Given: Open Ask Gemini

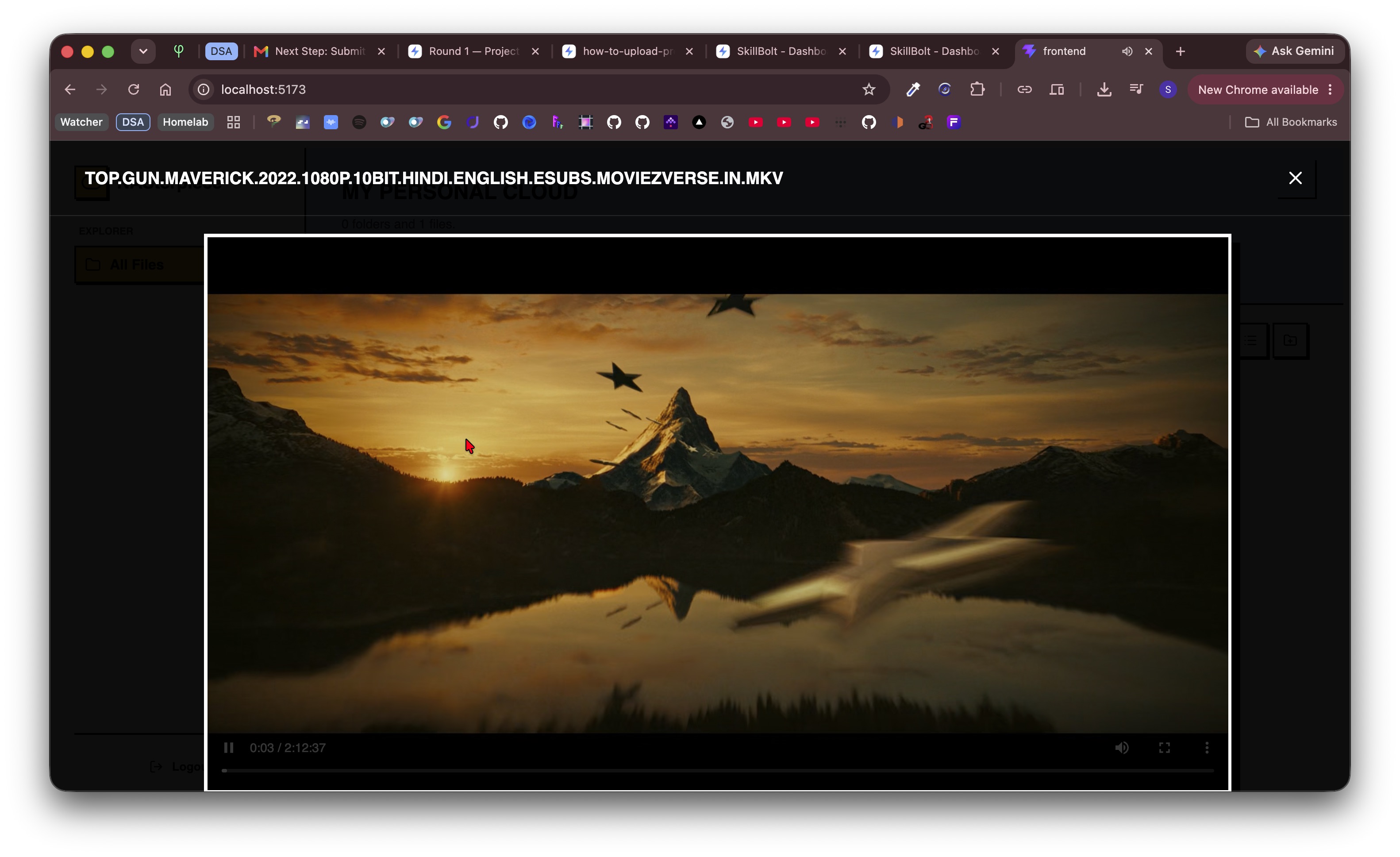Looking at the screenshot, I should click(1294, 51).
